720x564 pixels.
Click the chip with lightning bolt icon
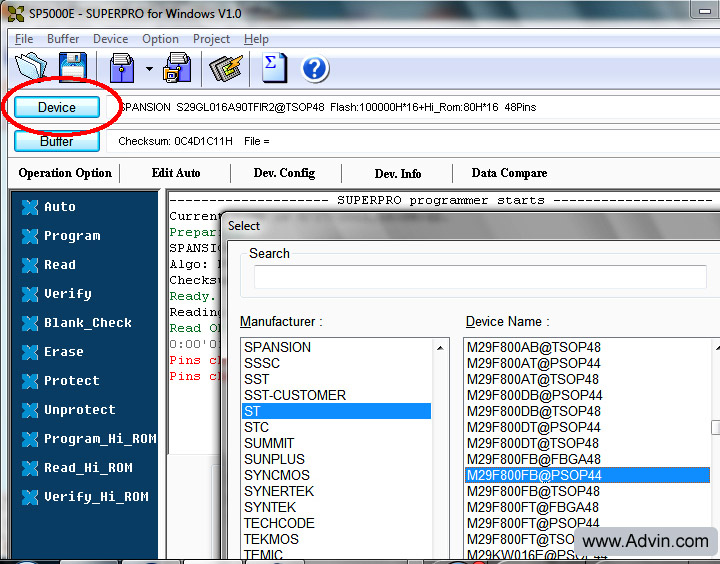click(x=226, y=68)
